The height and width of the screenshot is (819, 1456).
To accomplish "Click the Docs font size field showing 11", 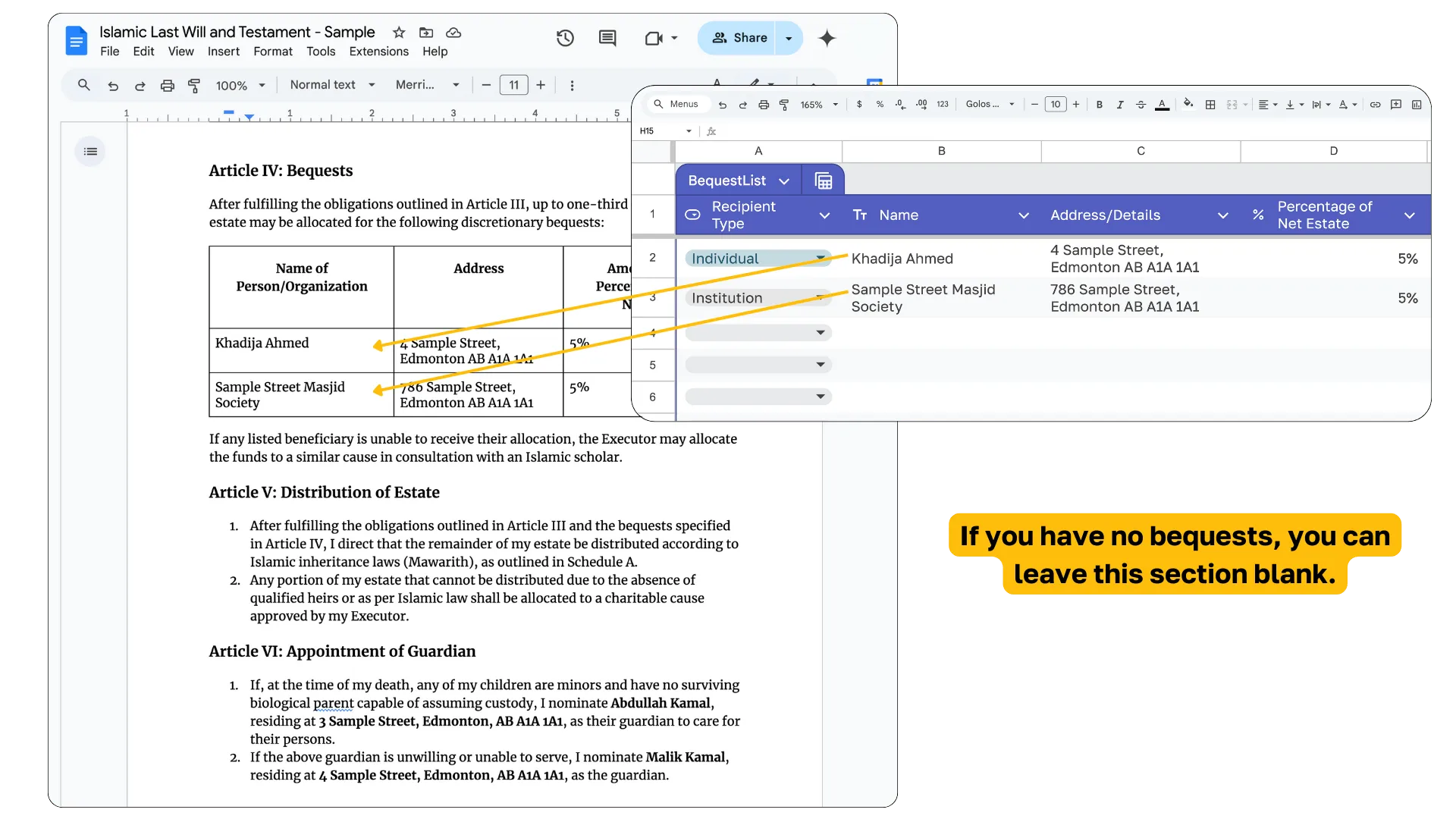I will point(513,85).
